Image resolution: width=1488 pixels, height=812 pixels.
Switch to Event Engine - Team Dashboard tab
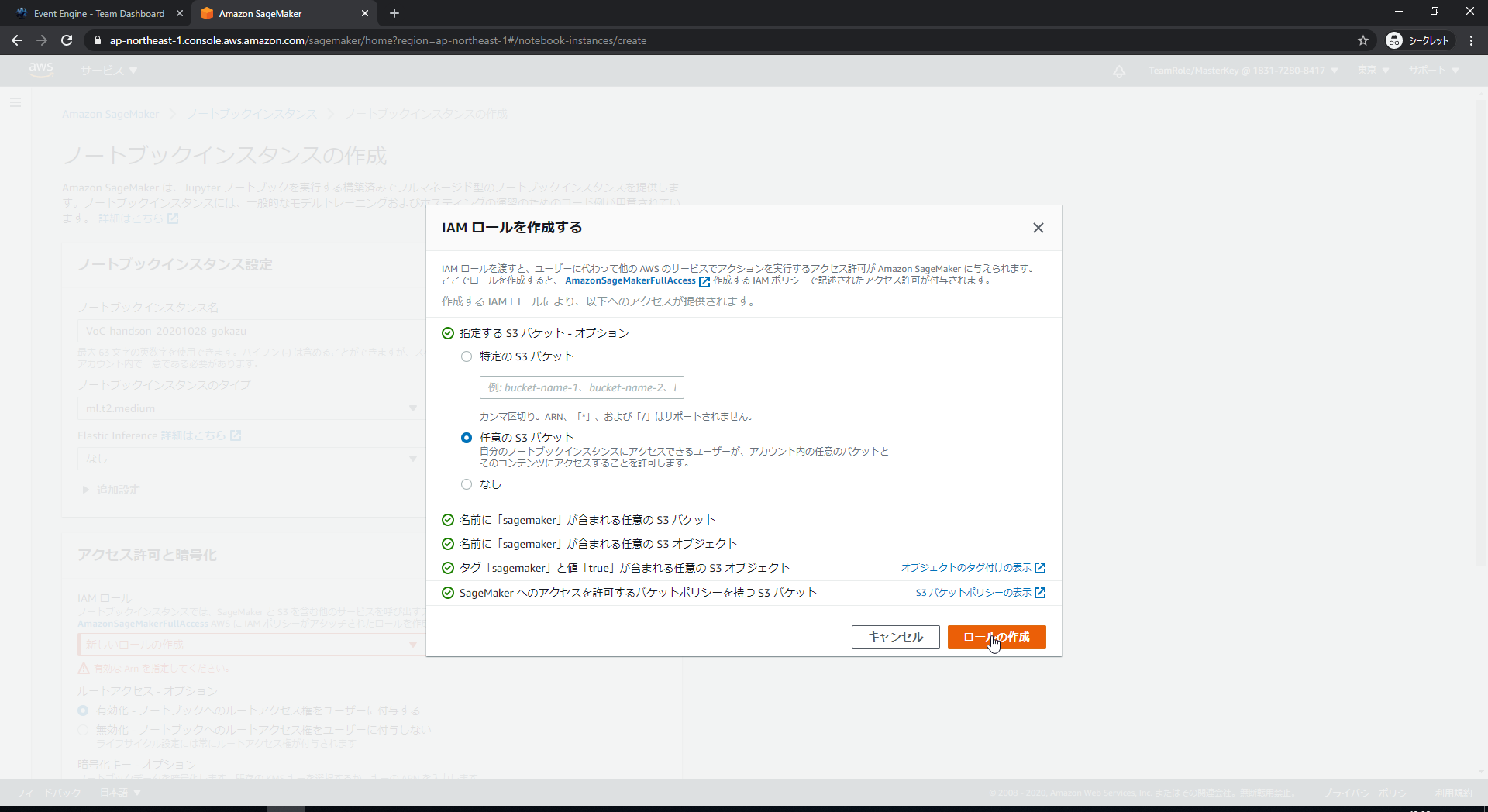(x=98, y=13)
